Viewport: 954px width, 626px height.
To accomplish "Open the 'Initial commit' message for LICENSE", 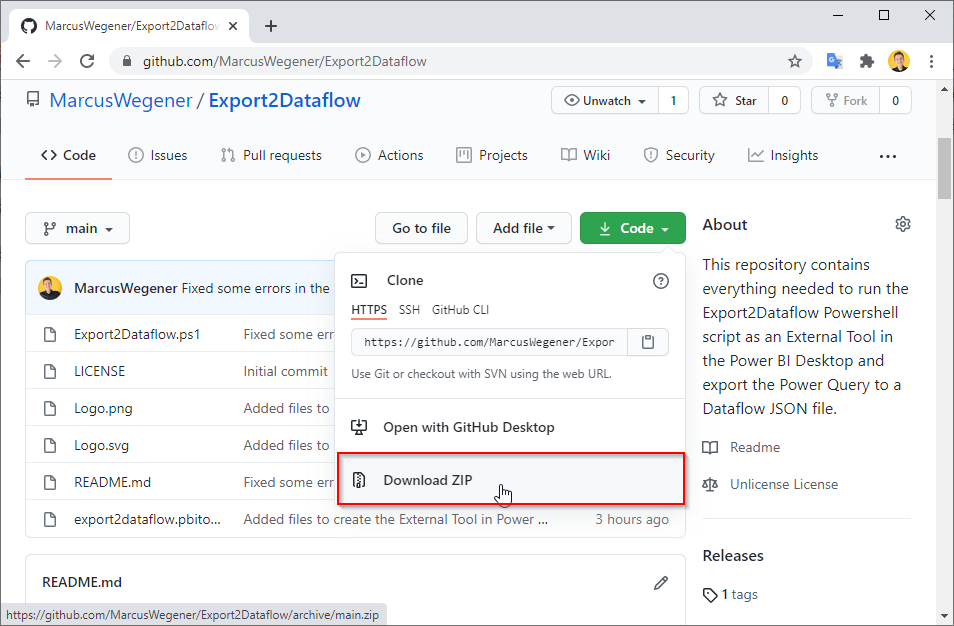I will coord(285,371).
